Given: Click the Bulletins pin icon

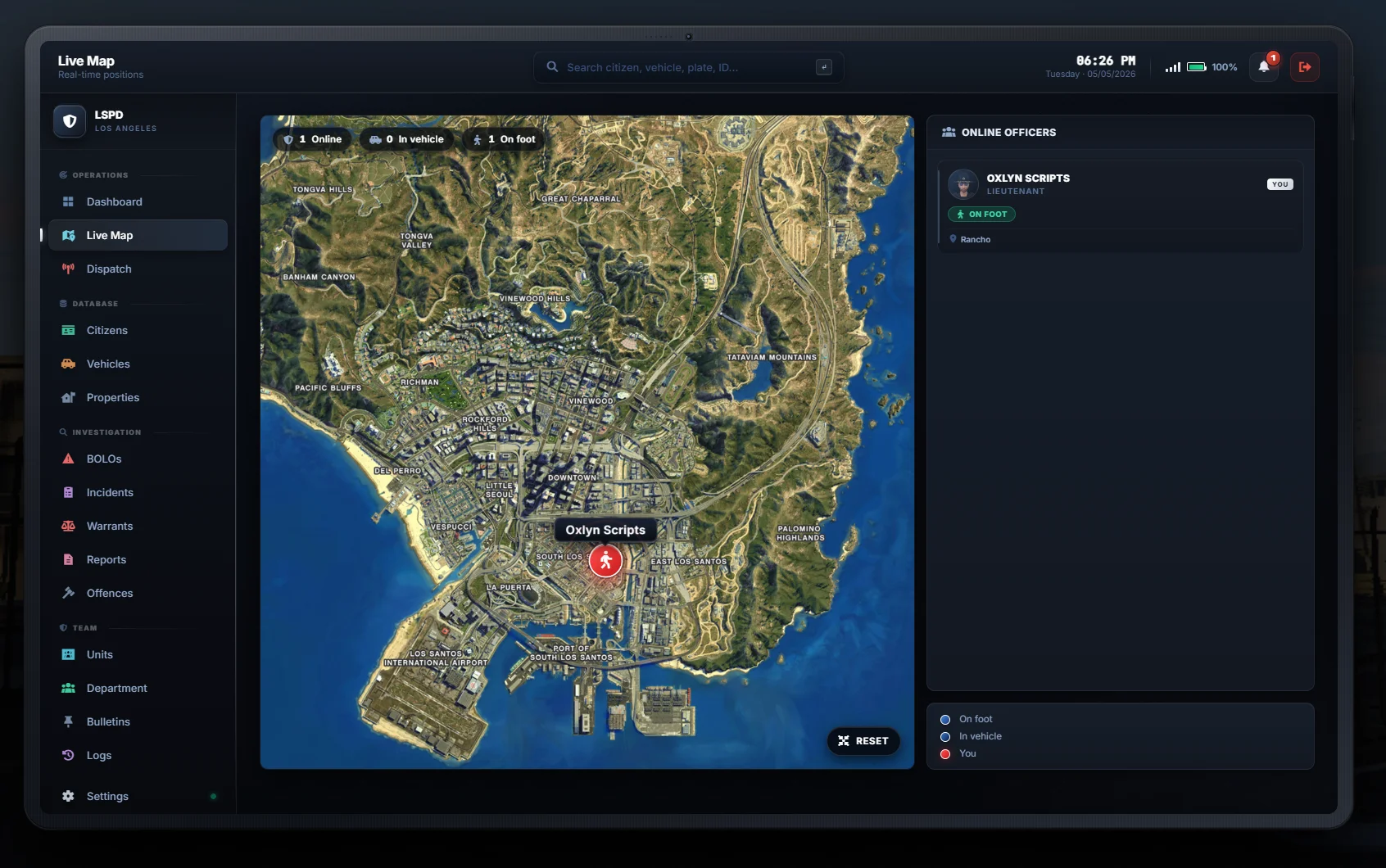Looking at the screenshot, I should click(x=68, y=721).
